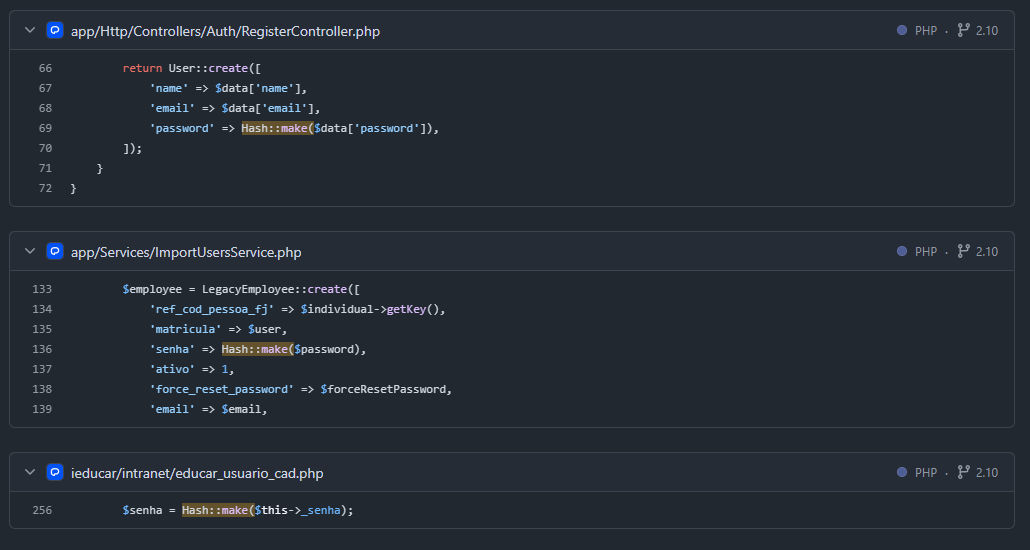The width and height of the screenshot is (1030, 550).
Task: Collapse the ImportUsersService.php result chevron
Action: click(30, 252)
